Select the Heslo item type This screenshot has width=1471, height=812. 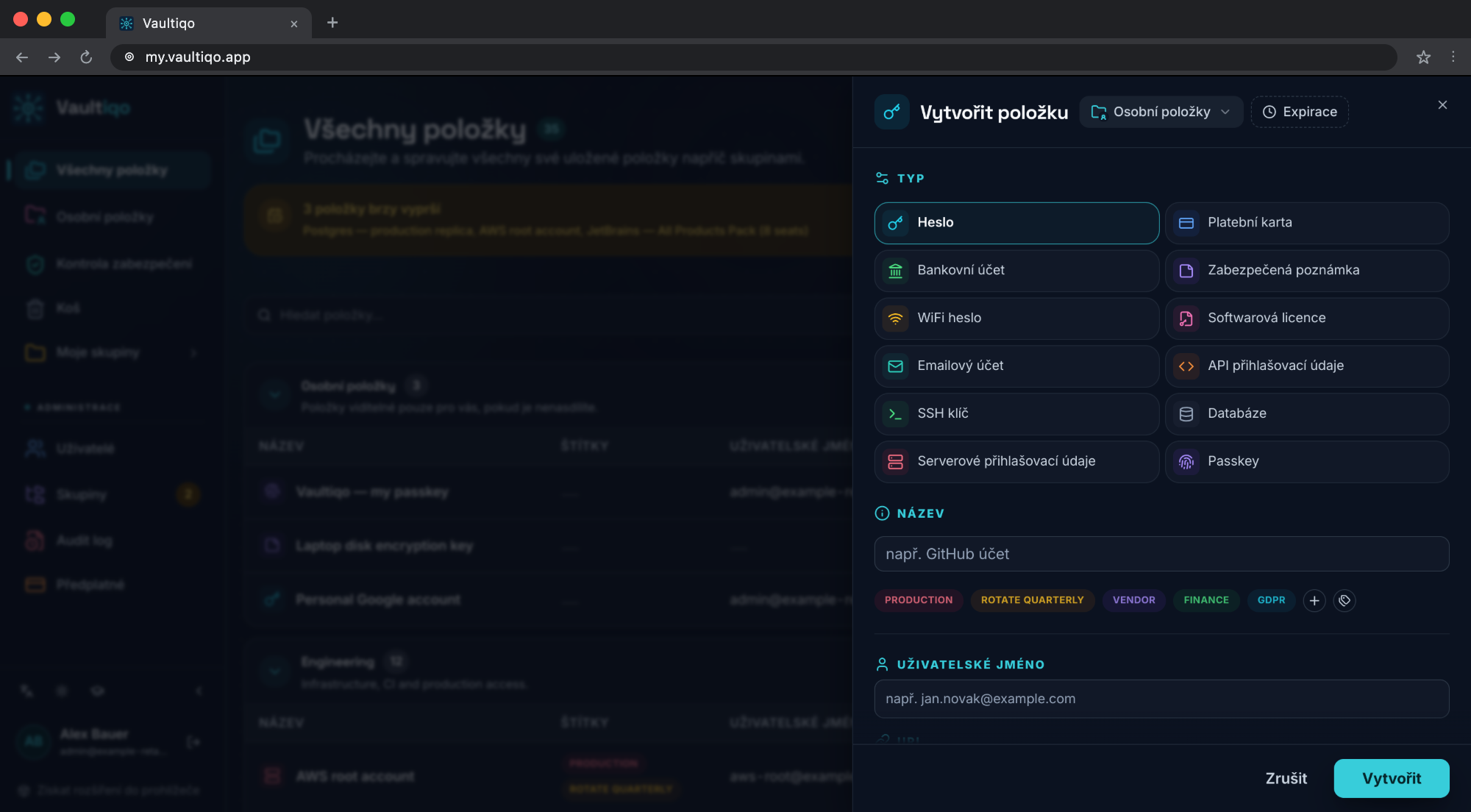coord(1016,223)
